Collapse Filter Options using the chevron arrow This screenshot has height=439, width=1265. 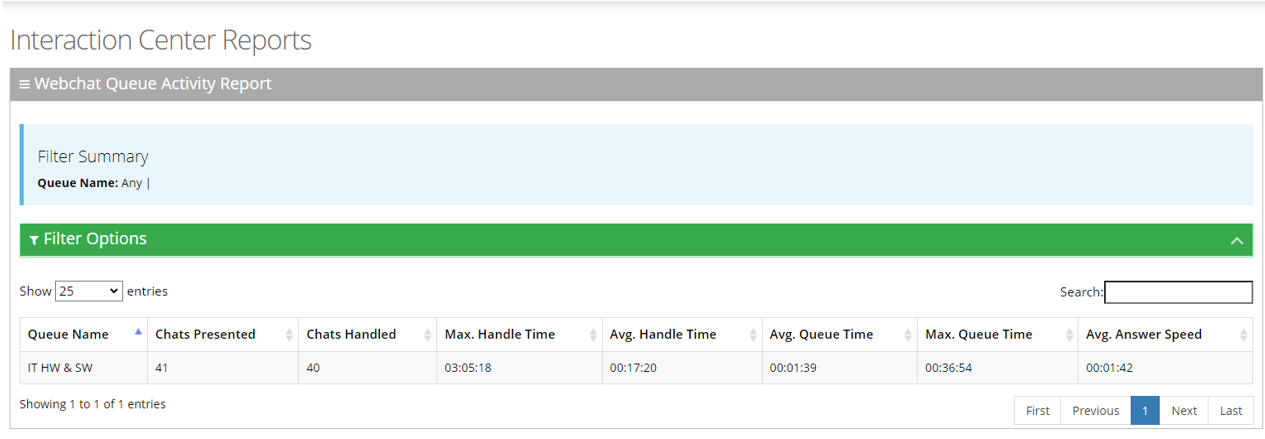[1236, 240]
